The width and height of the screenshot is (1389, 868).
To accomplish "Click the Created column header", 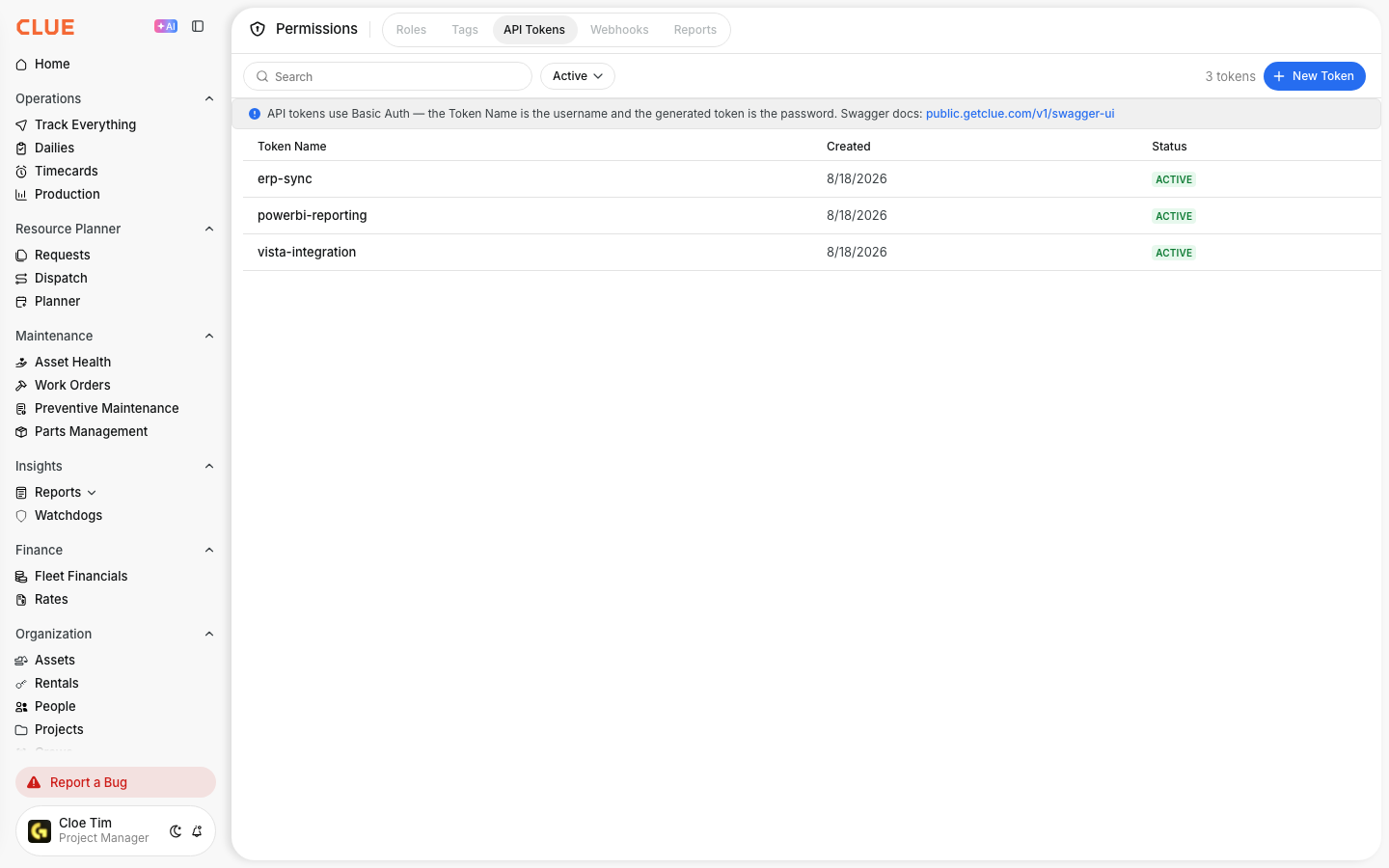I will tap(849, 147).
